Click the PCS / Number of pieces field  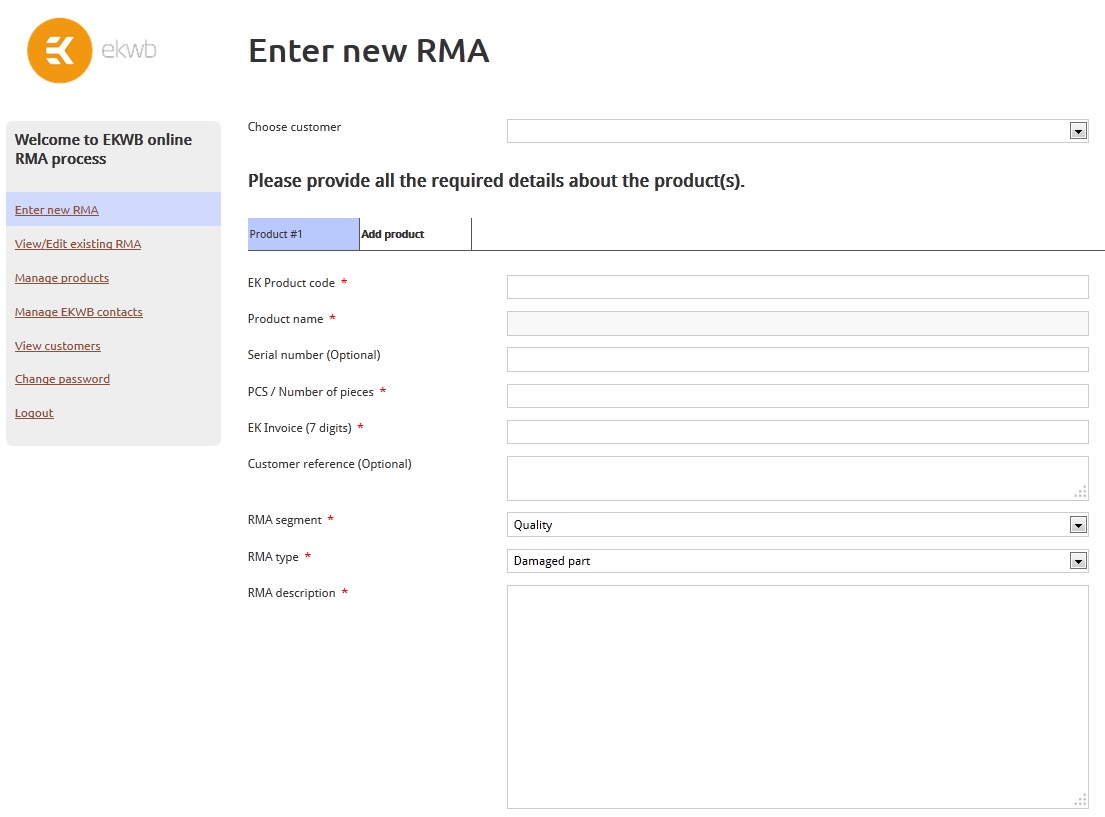pyautogui.click(x=797, y=396)
